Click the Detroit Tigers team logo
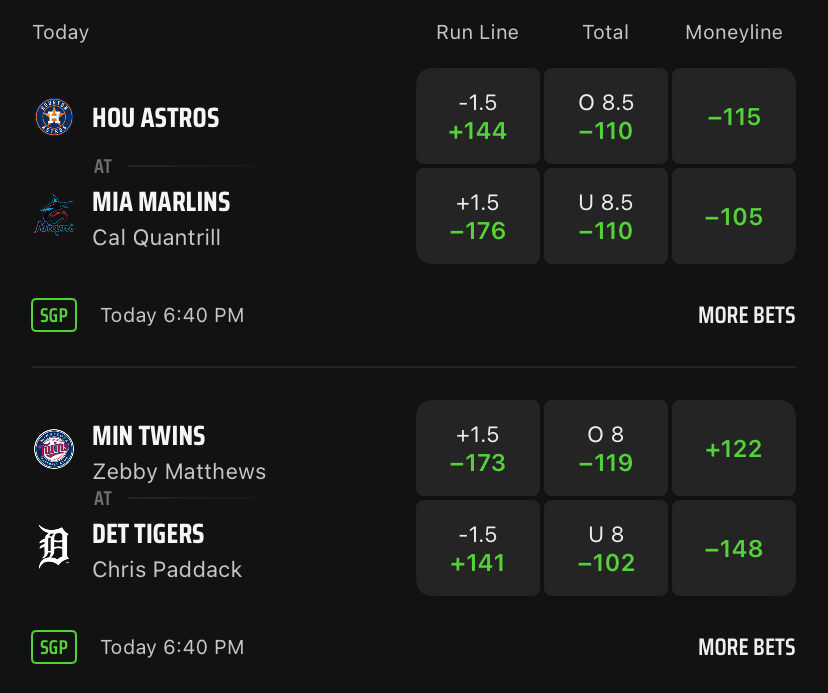The height and width of the screenshot is (693, 828). (x=54, y=548)
